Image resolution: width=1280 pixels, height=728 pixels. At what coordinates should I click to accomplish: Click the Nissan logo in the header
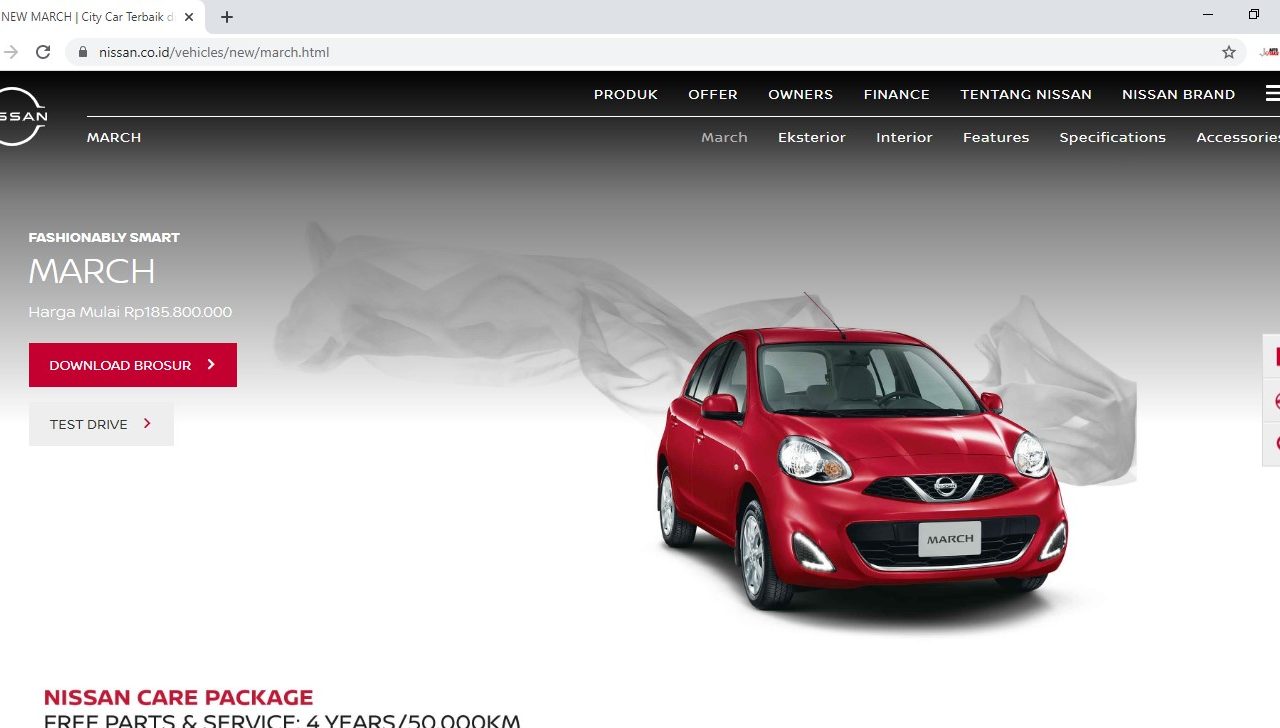coord(20,116)
